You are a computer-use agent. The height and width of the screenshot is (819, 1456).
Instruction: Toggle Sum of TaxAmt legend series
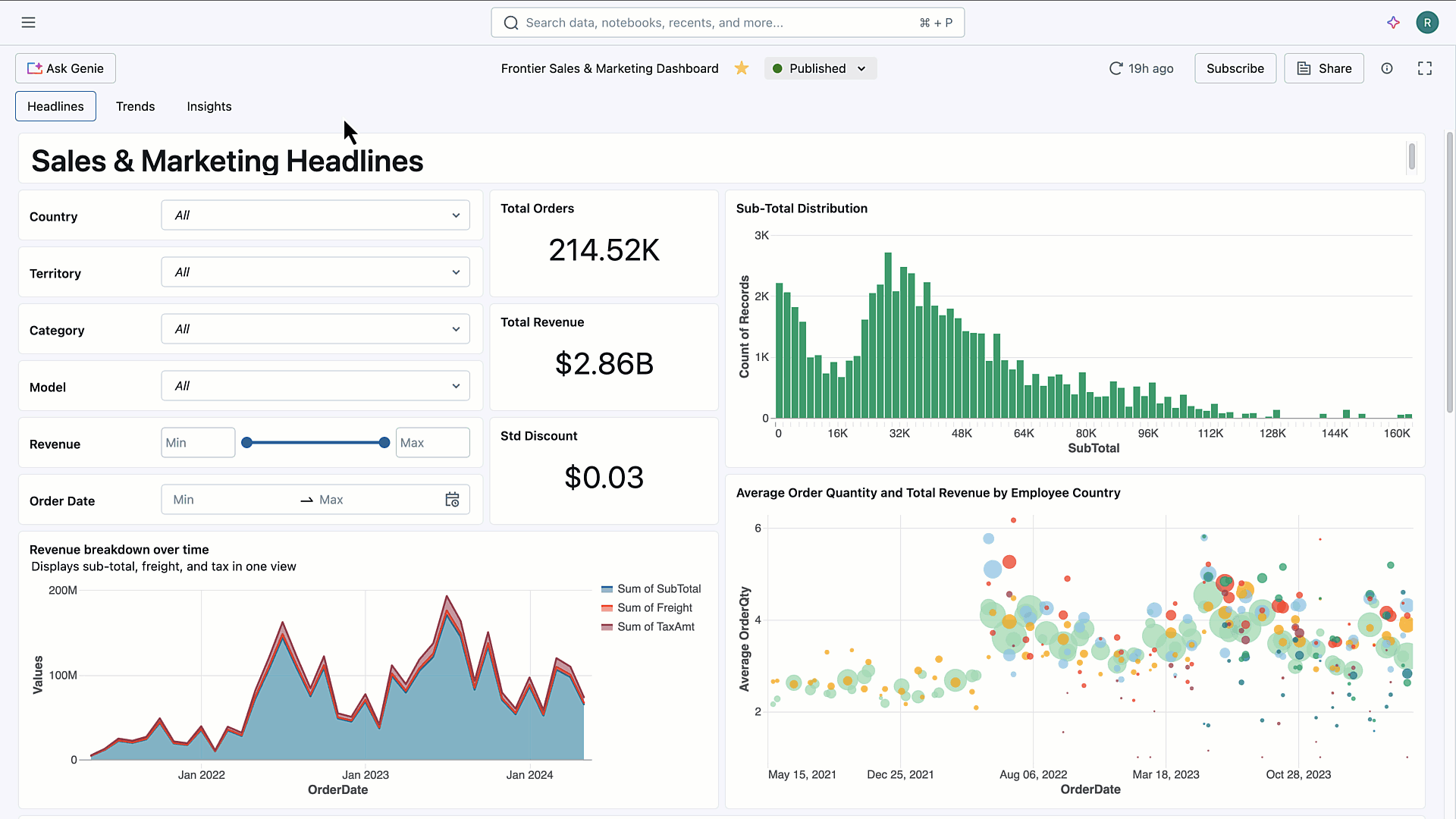648,627
